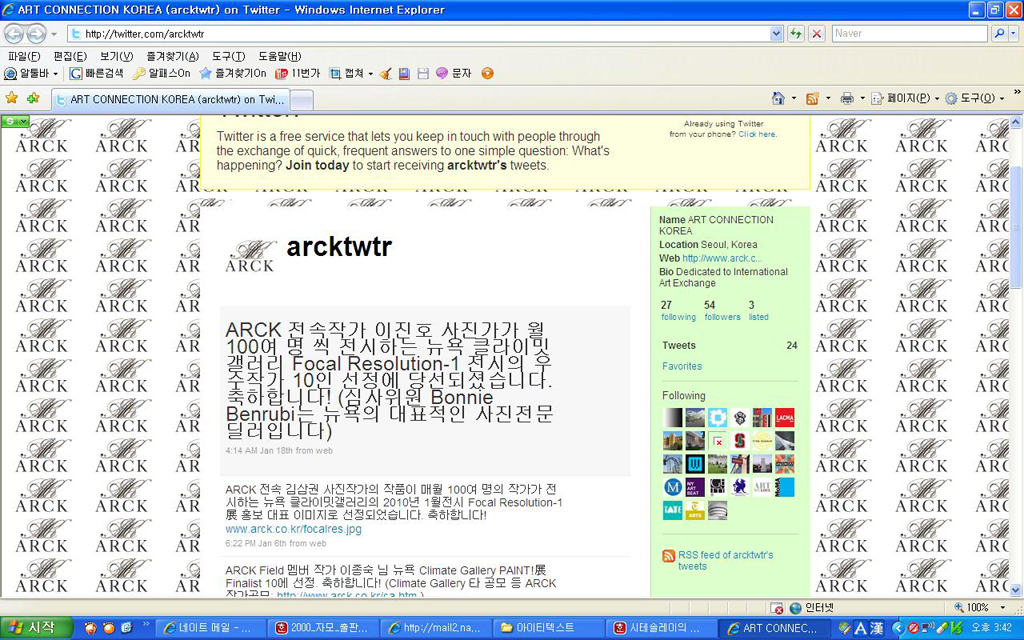Click the Print icon in command bar
Screen dimensions: 1024x640
[847, 99]
